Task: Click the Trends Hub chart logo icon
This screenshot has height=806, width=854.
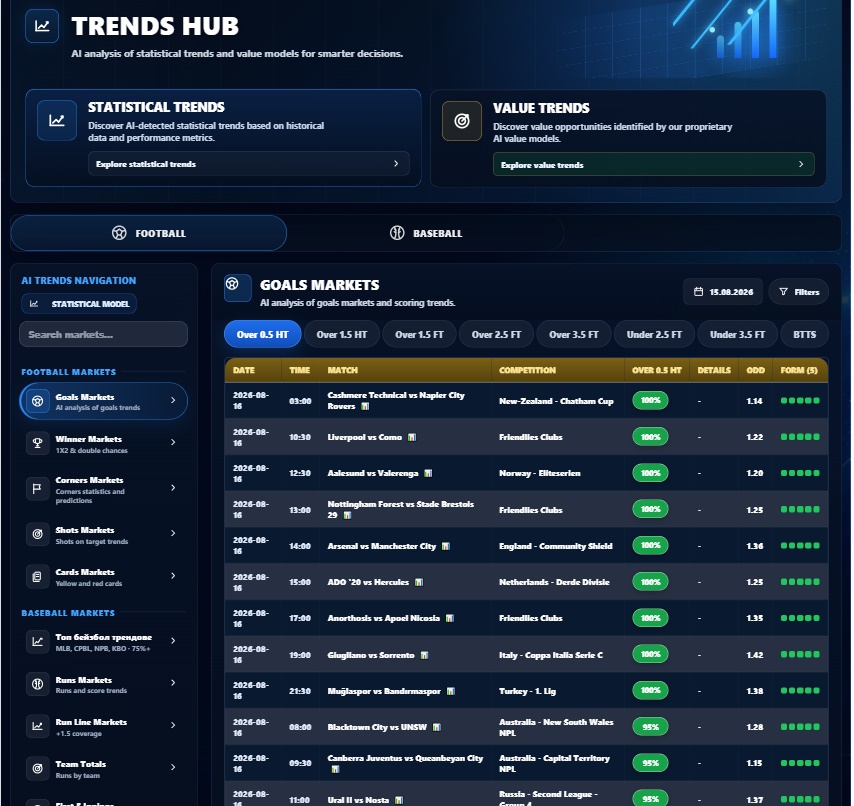Action: point(42,26)
